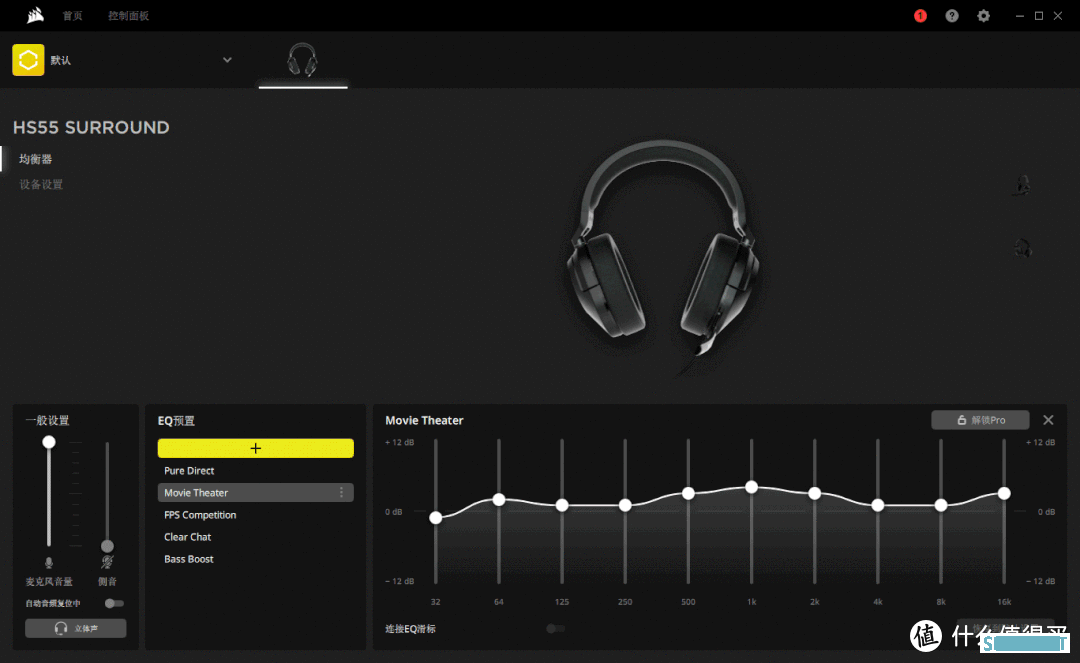The width and height of the screenshot is (1080, 663).
Task: Click the 64 Hz EQ slider handle
Action: 499,500
